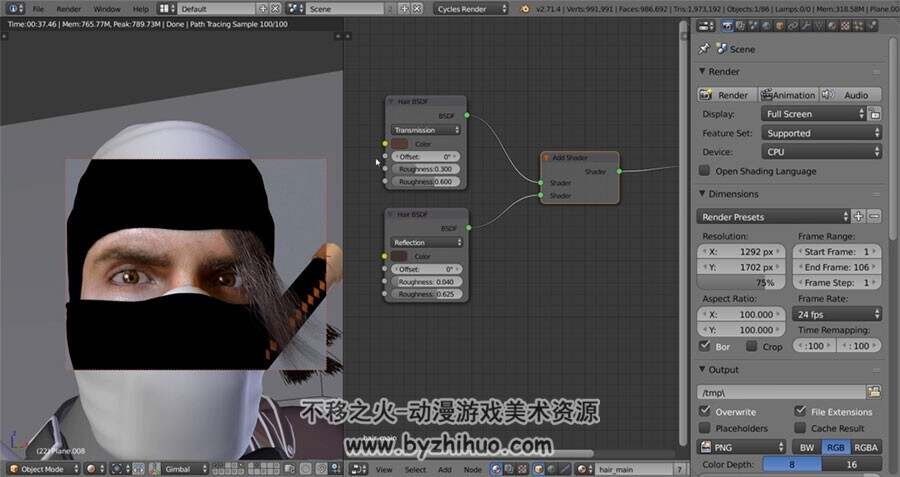Open Render Presets dropdown
The width and height of the screenshot is (900, 477).
coord(773,217)
